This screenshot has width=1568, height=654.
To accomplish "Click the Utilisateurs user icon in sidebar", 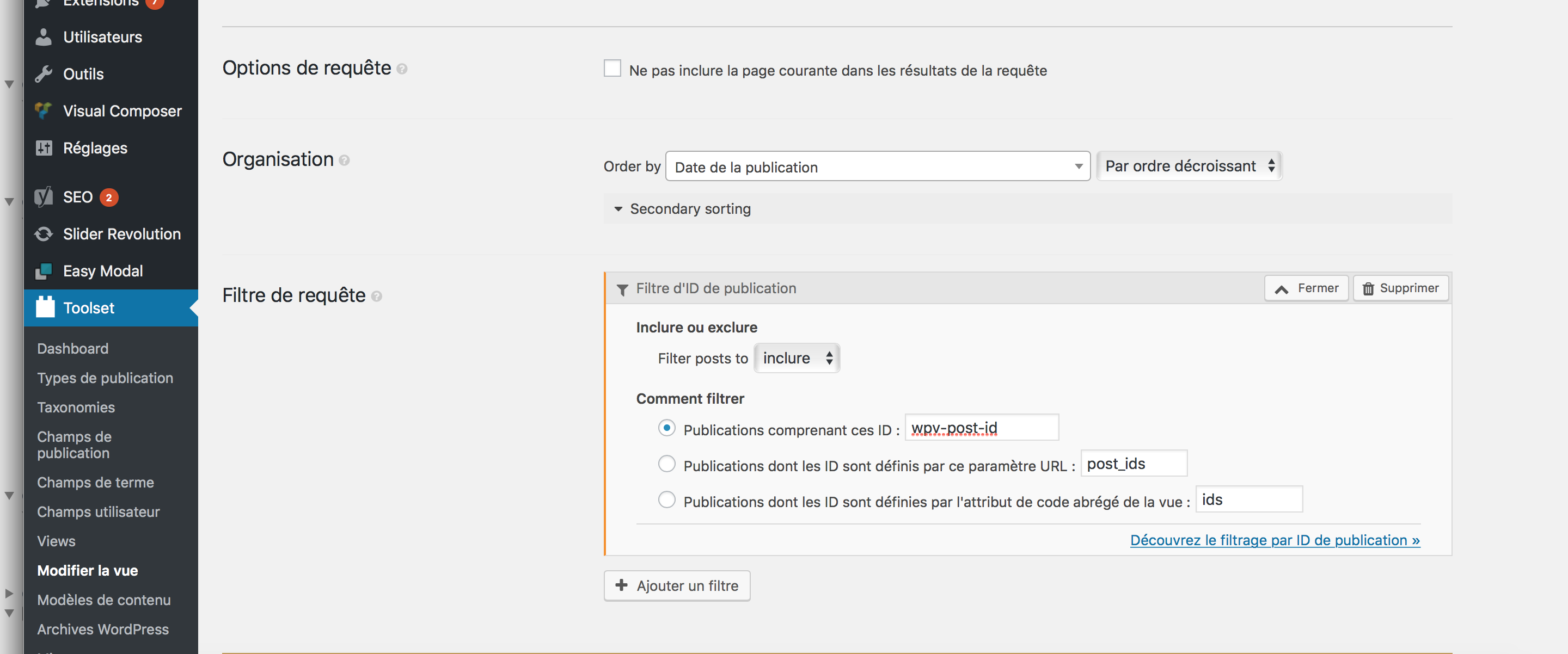I will (x=43, y=37).
